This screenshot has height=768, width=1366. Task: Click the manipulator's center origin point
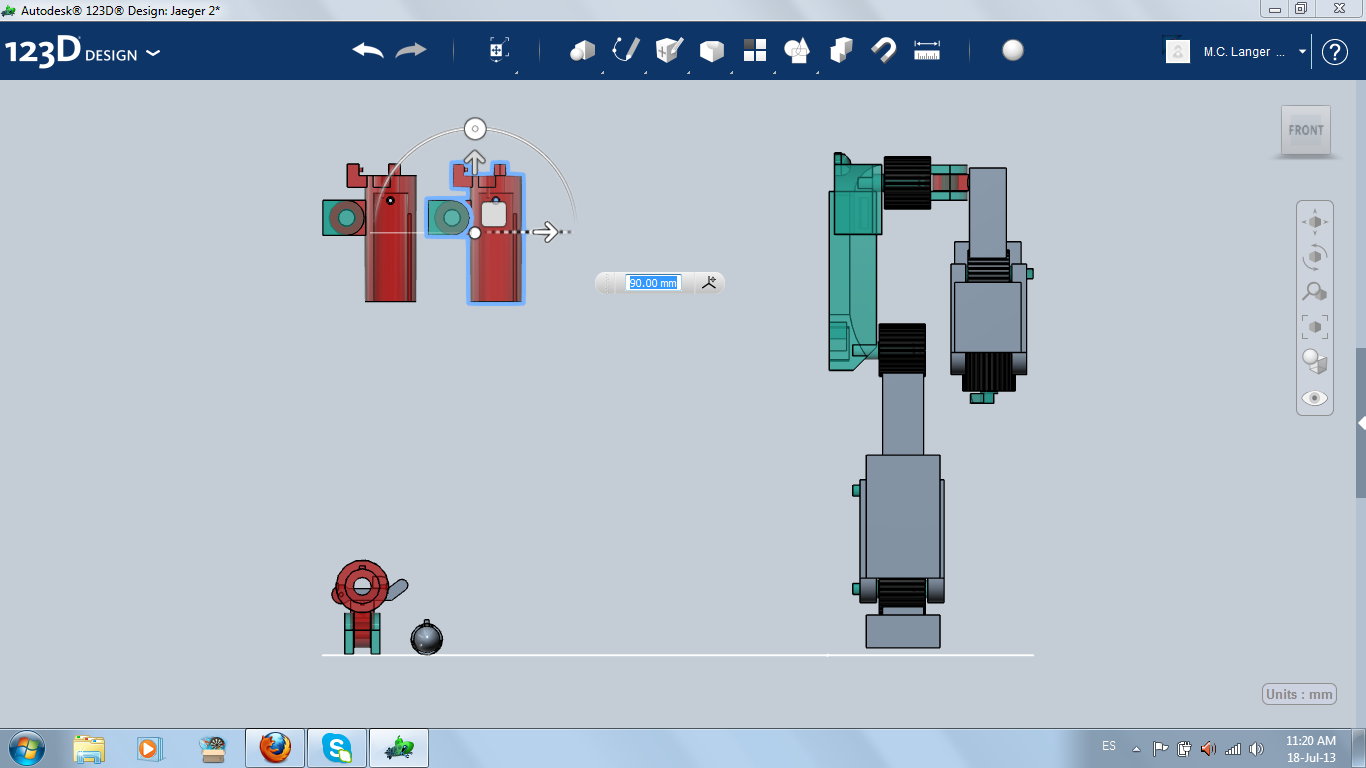click(475, 233)
